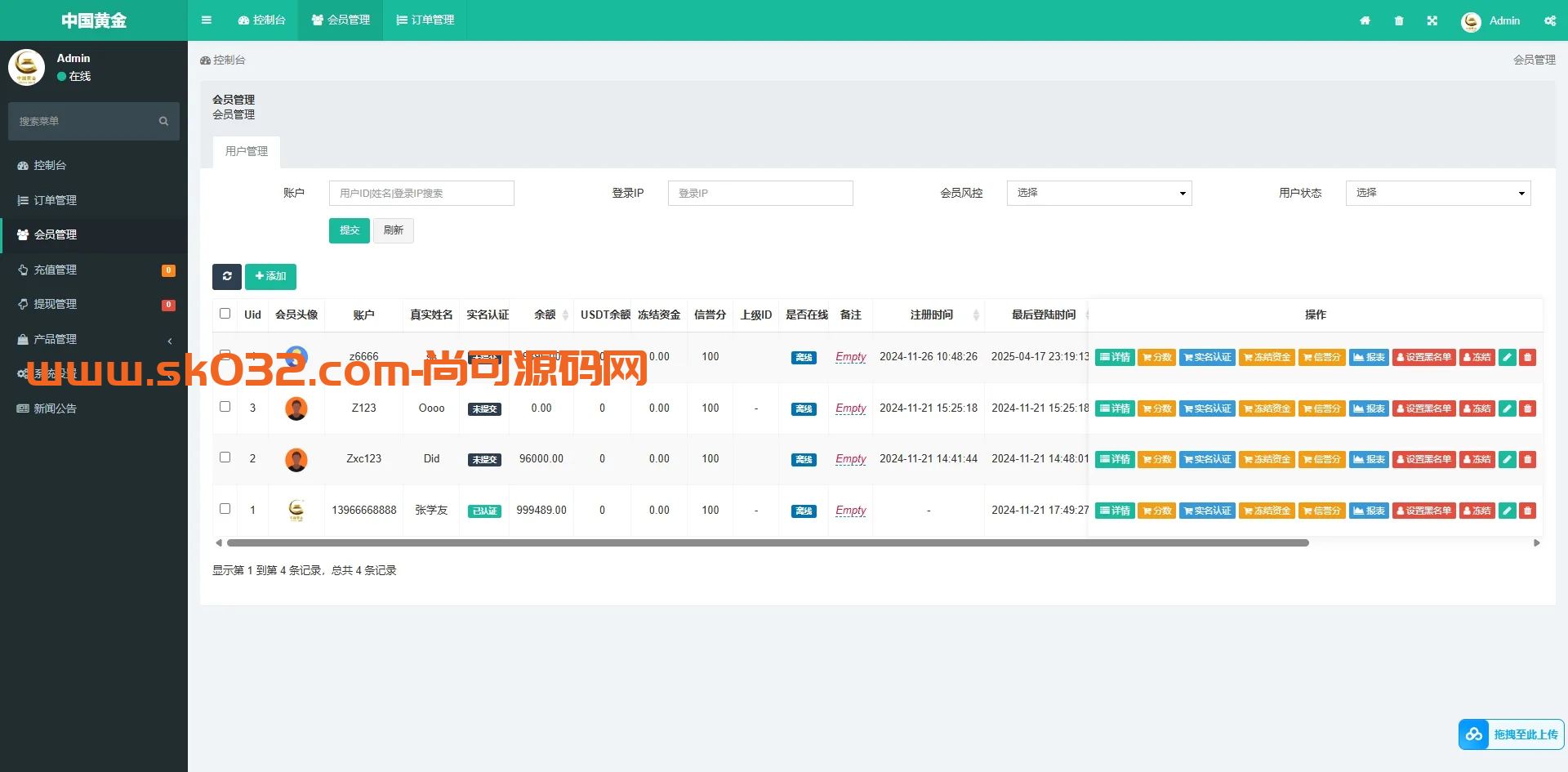Click the 实名认证 button for user Z123
This screenshot has height=772, width=1568.
1207,408
